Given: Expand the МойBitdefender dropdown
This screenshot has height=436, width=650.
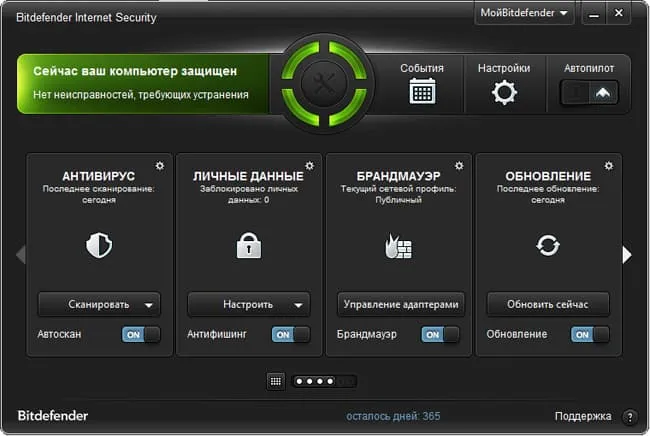Looking at the screenshot, I should 524,13.
